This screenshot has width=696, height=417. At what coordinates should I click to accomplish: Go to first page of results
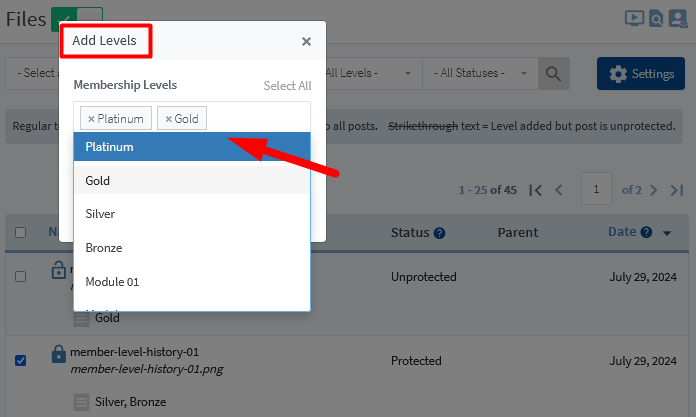[536, 191]
